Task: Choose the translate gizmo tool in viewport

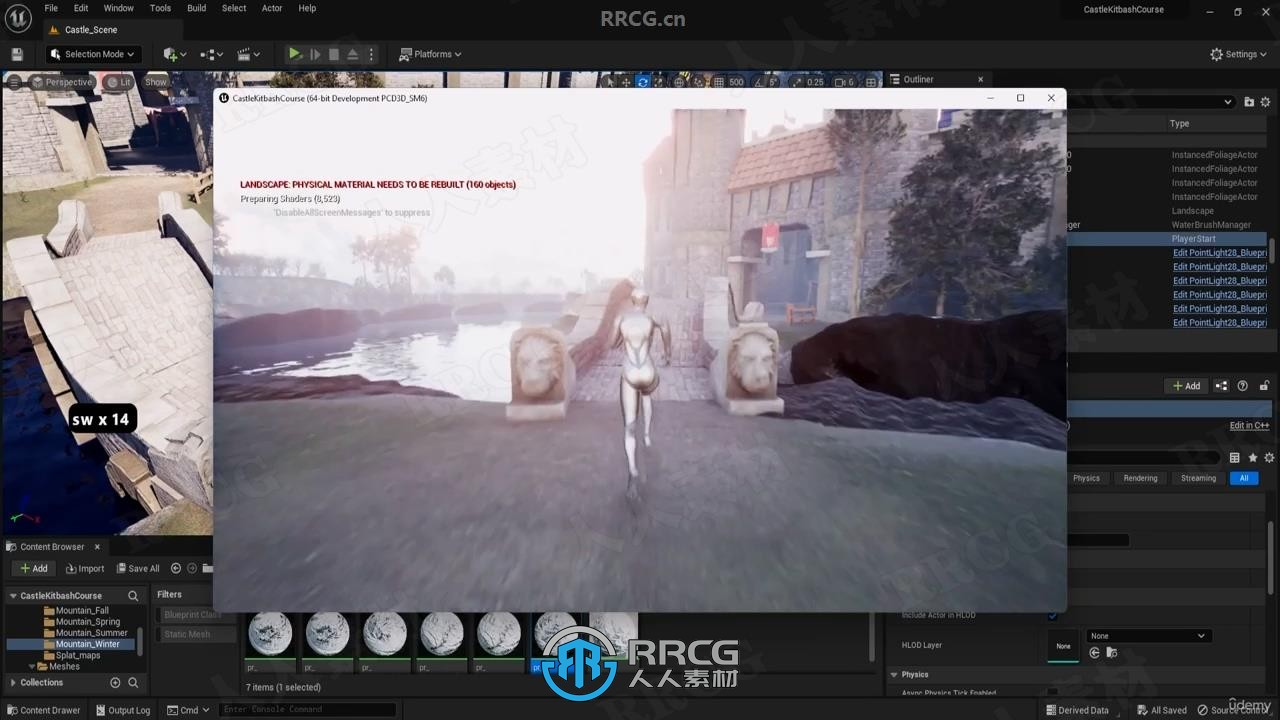Action: click(x=626, y=82)
